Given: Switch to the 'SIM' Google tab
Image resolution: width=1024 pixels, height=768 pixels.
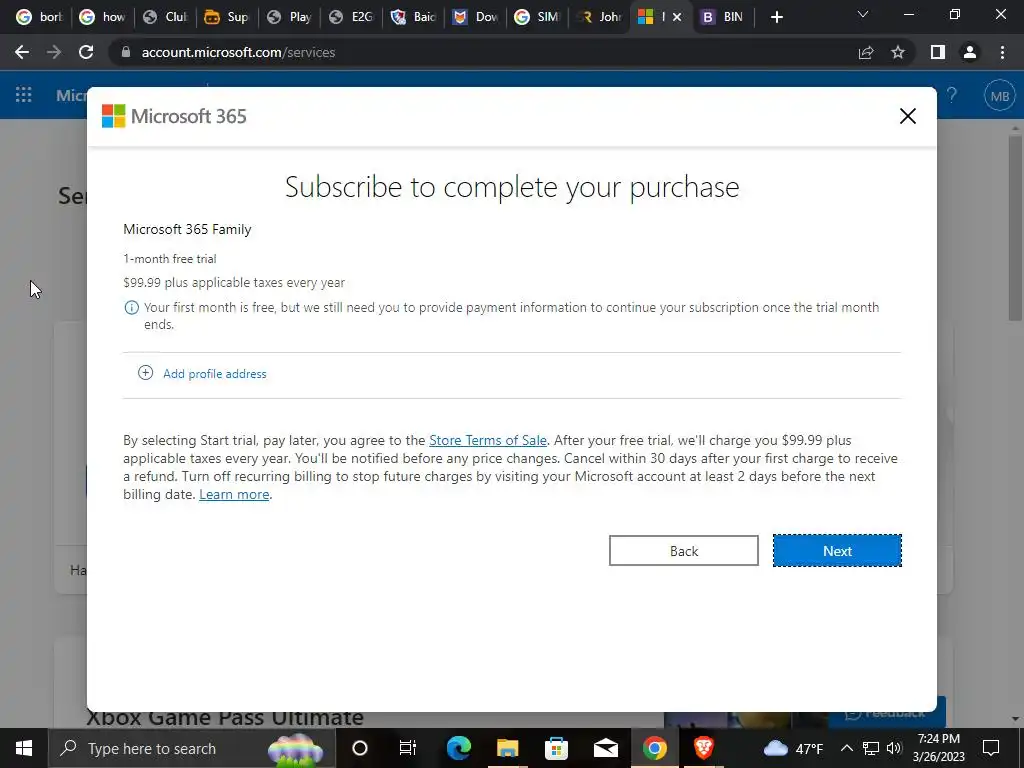Looking at the screenshot, I should point(537,17).
